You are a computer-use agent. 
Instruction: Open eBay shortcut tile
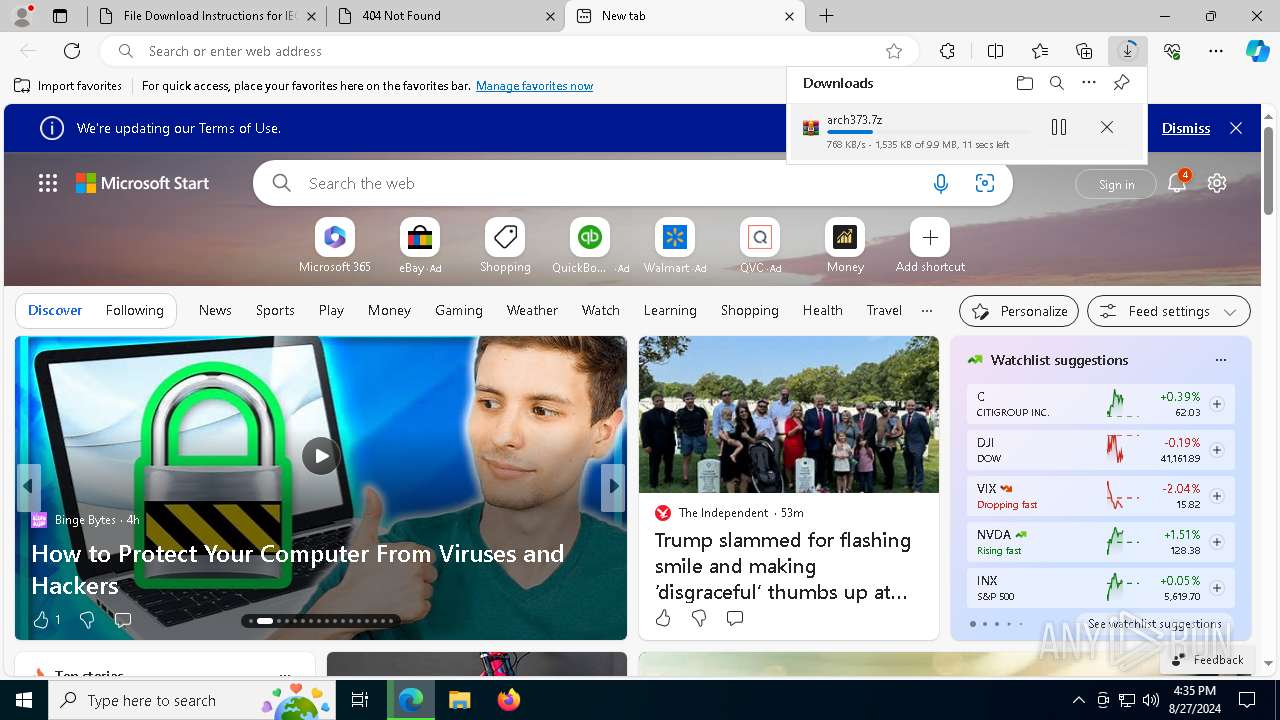tap(420, 246)
